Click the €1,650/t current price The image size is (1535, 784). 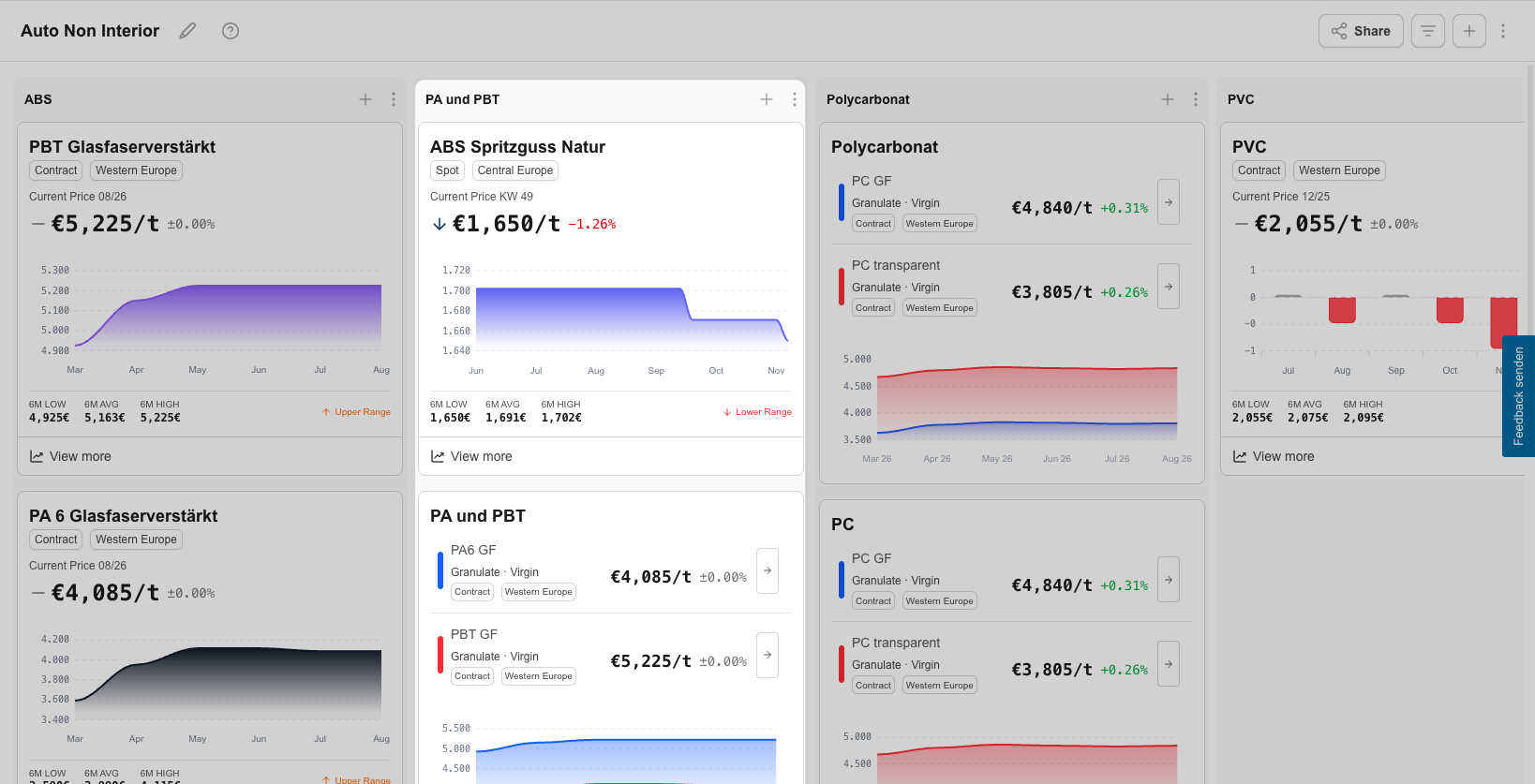coord(506,224)
